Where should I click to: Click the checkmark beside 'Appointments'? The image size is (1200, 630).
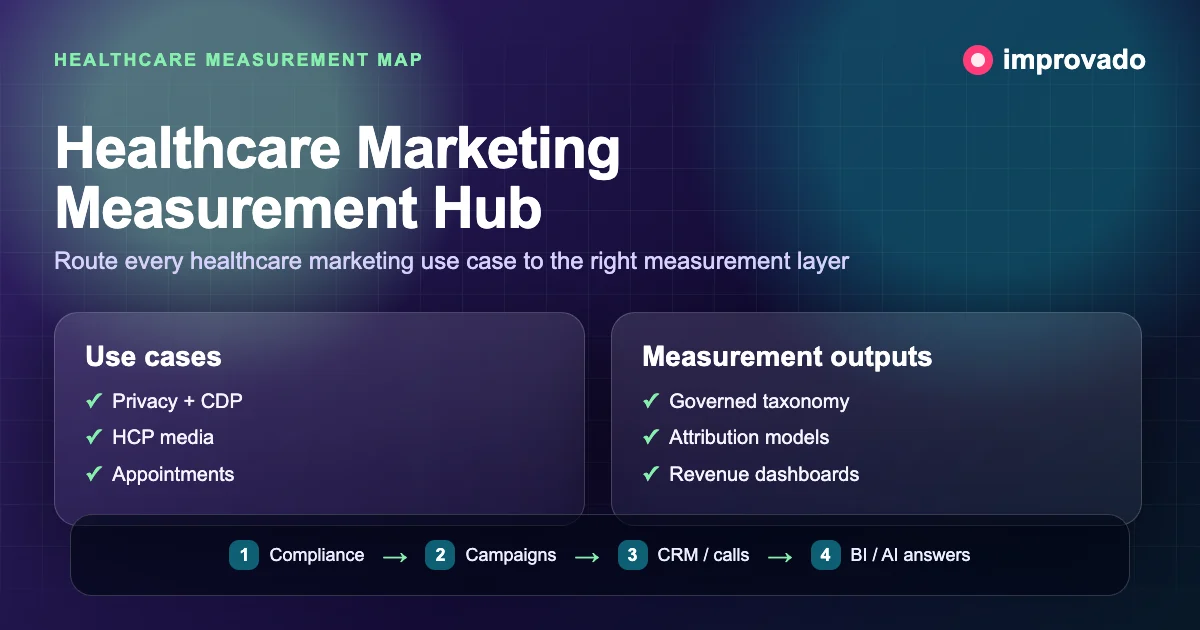coord(94,474)
